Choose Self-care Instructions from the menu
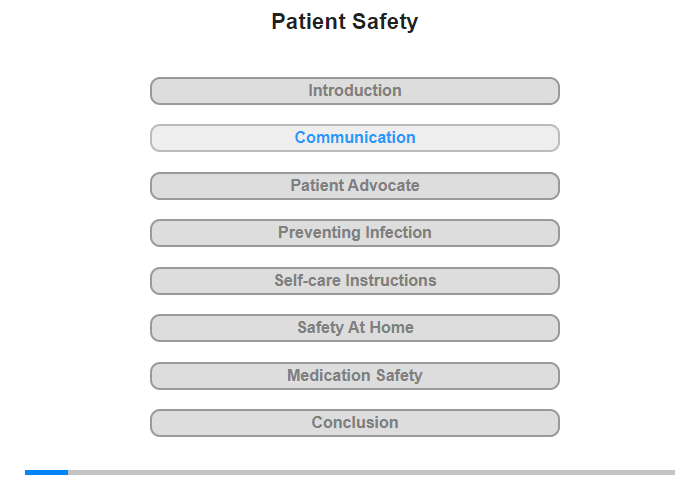This screenshot has height=480, width=700. point(354,281)
